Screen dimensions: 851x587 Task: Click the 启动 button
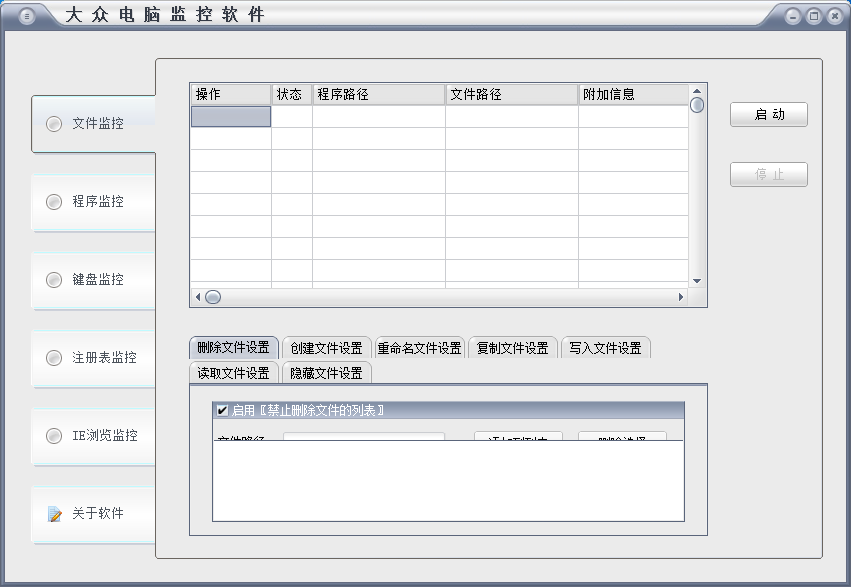point(768,115)
